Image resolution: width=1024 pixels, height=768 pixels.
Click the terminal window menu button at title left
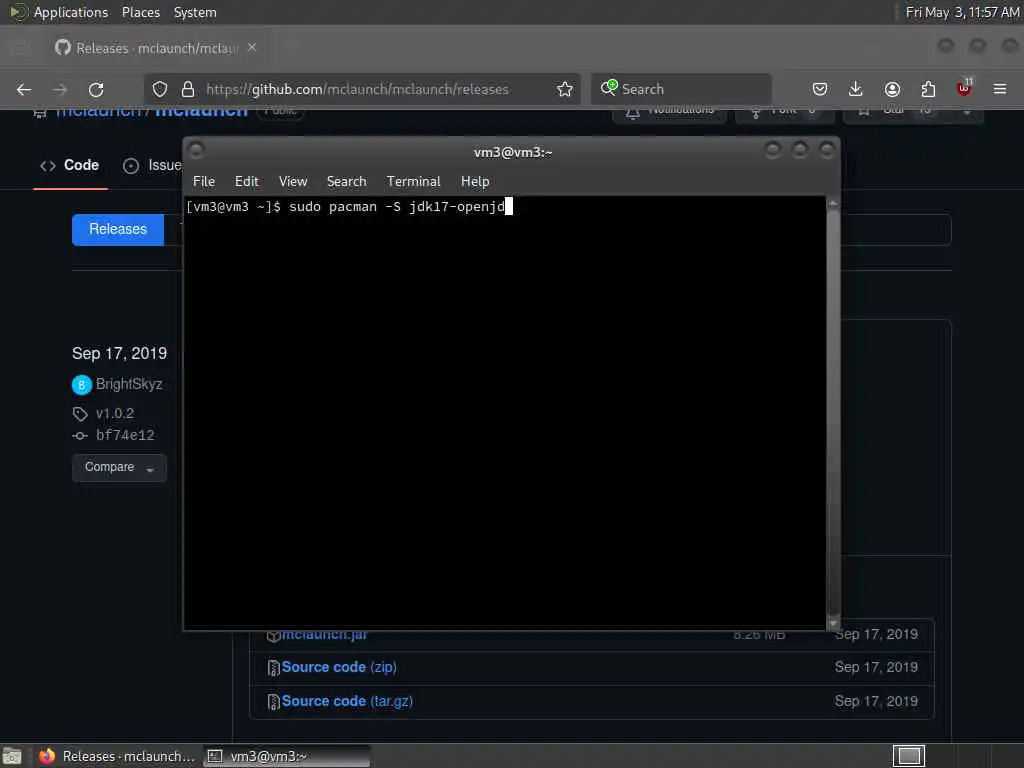pos(196,151)
